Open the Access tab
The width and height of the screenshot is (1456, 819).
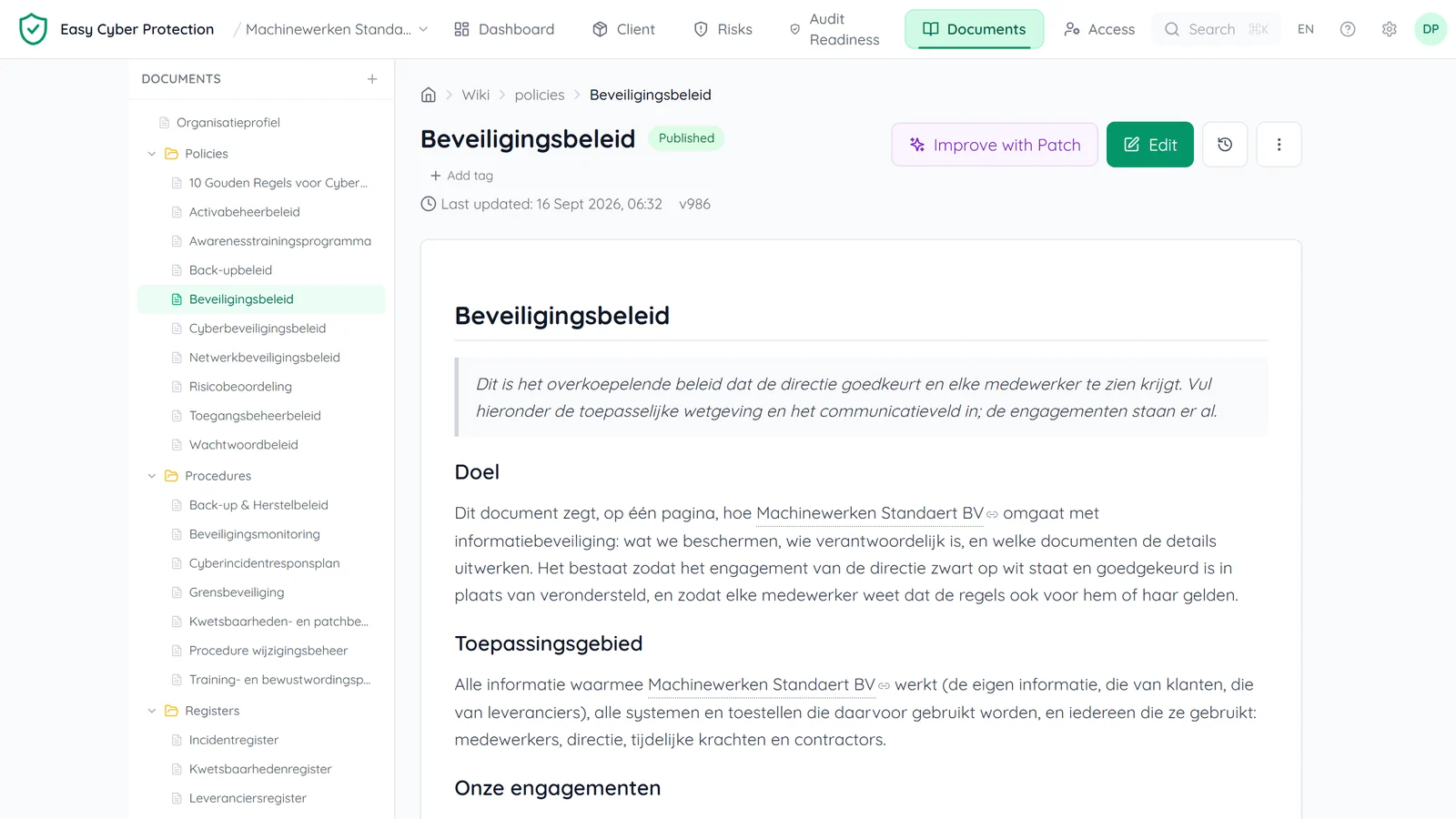click(x=1099, y=29)
